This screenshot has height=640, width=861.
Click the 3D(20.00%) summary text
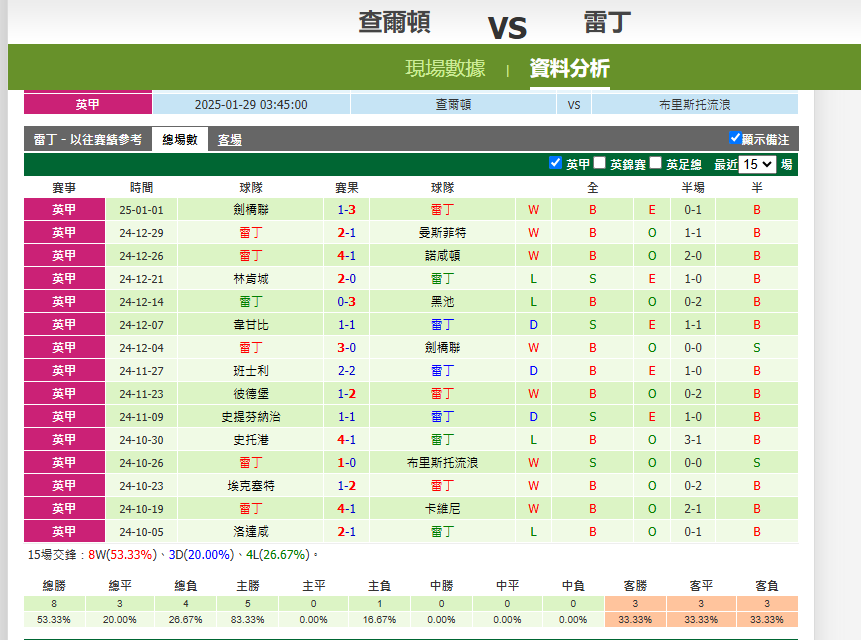202,555
